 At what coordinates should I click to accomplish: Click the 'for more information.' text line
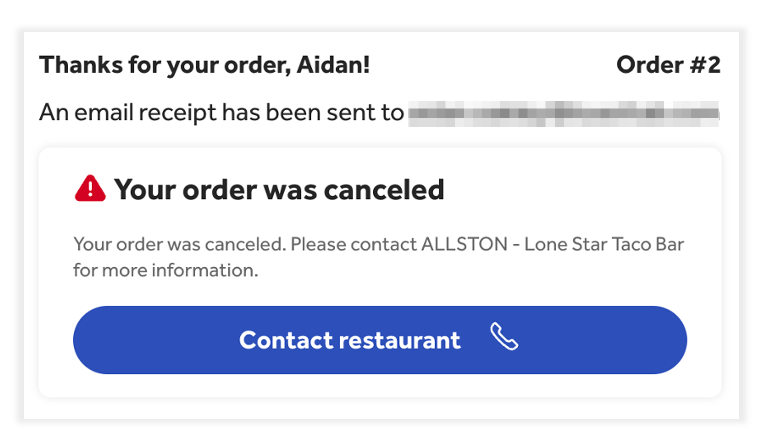(x=165, y=270)
